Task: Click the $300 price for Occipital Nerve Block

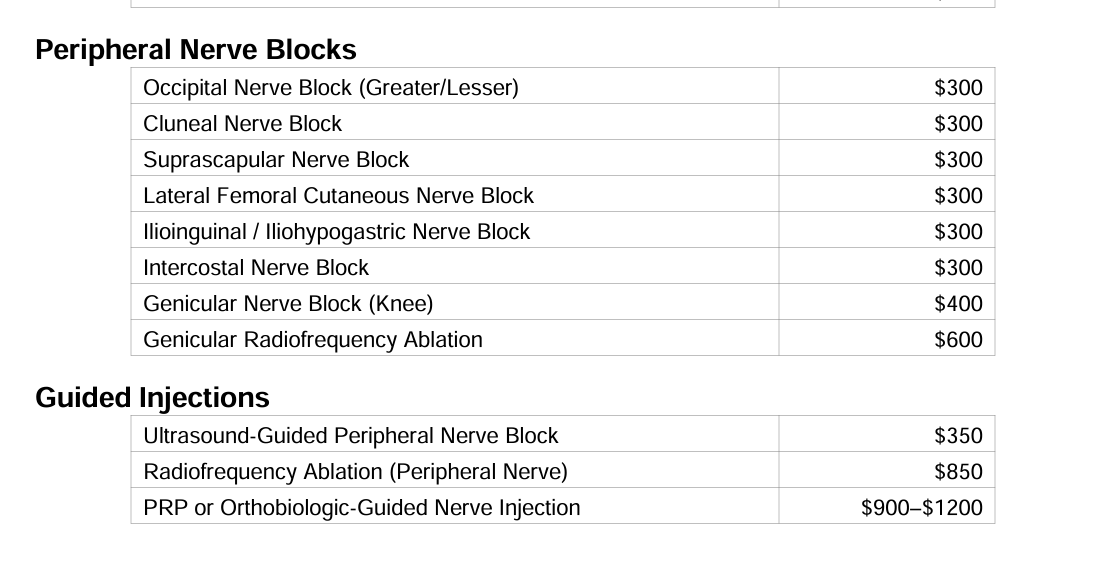Action: [958, 88]
